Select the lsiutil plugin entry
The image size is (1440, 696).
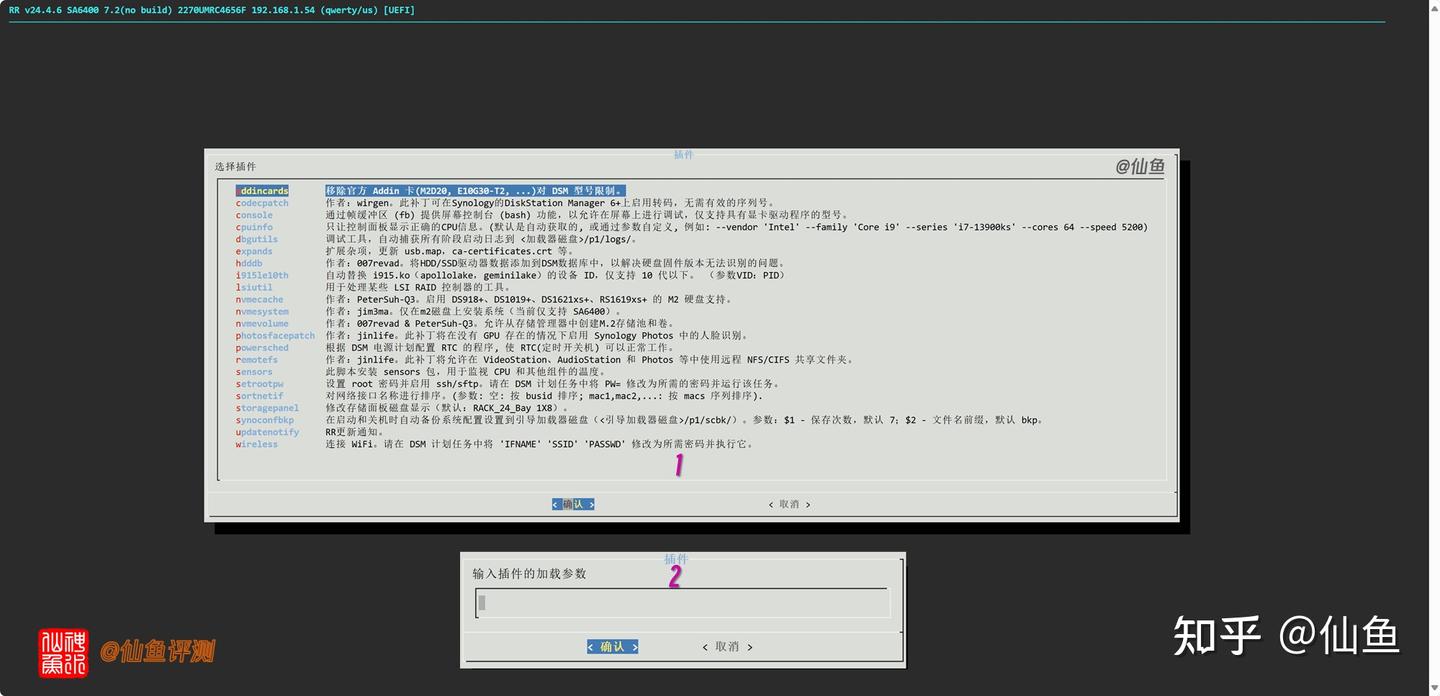click(x=375, y=287)
